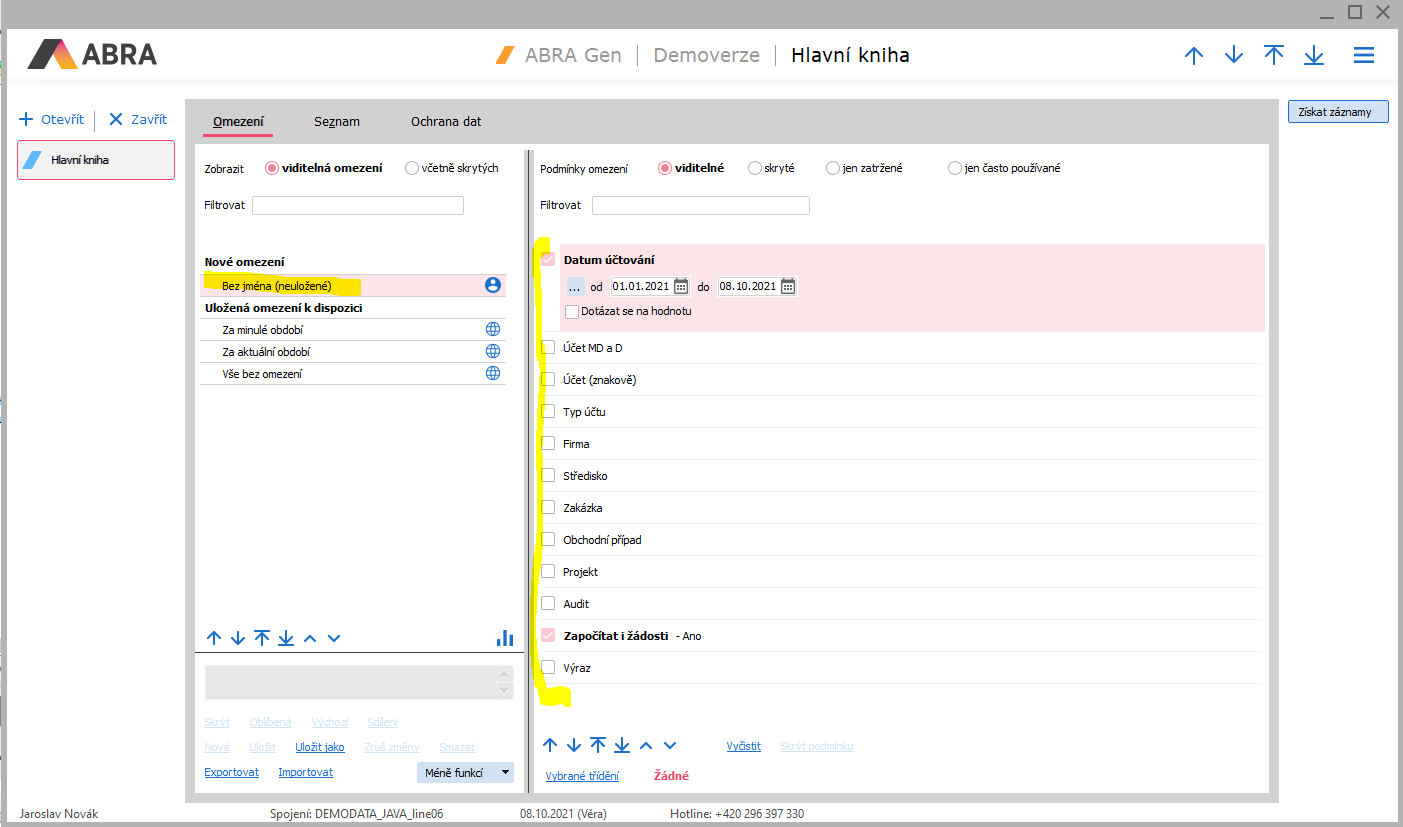This screenshot has height=827, width=1403.
Task: Click globe icon beside Za minulé období
Action: 492,329
